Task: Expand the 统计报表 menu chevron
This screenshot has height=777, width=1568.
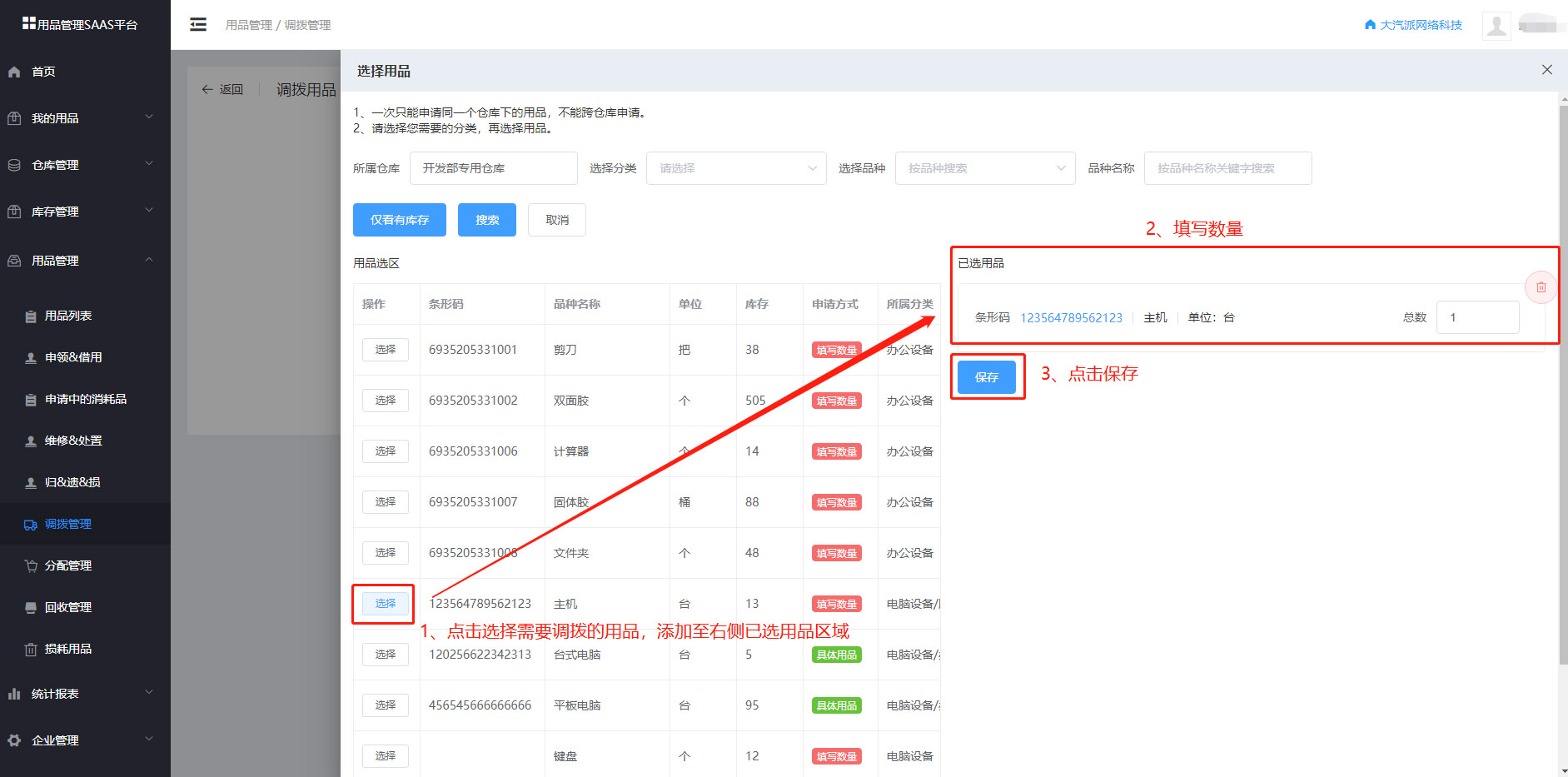Action: [149, 693]
